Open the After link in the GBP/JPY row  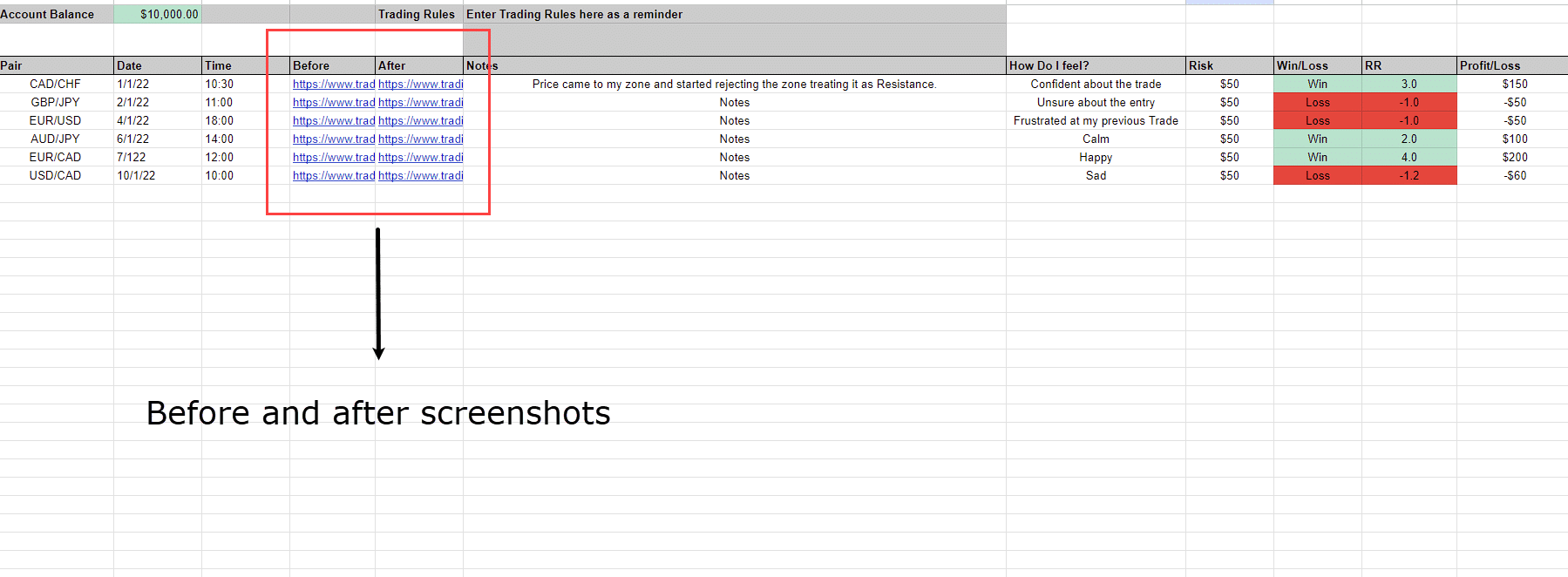(421, 103)
